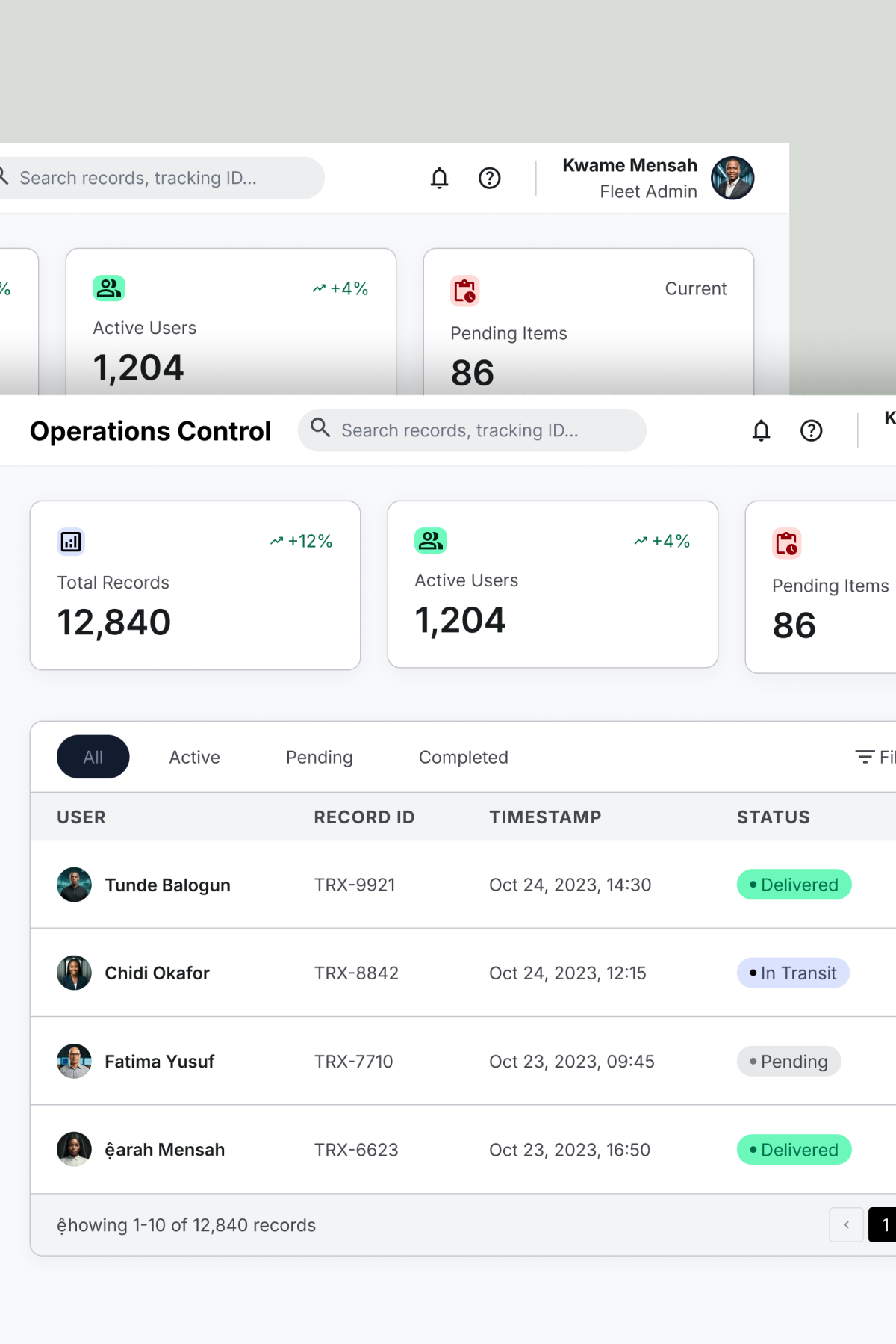Open Chidi Okafor user name

157,973
